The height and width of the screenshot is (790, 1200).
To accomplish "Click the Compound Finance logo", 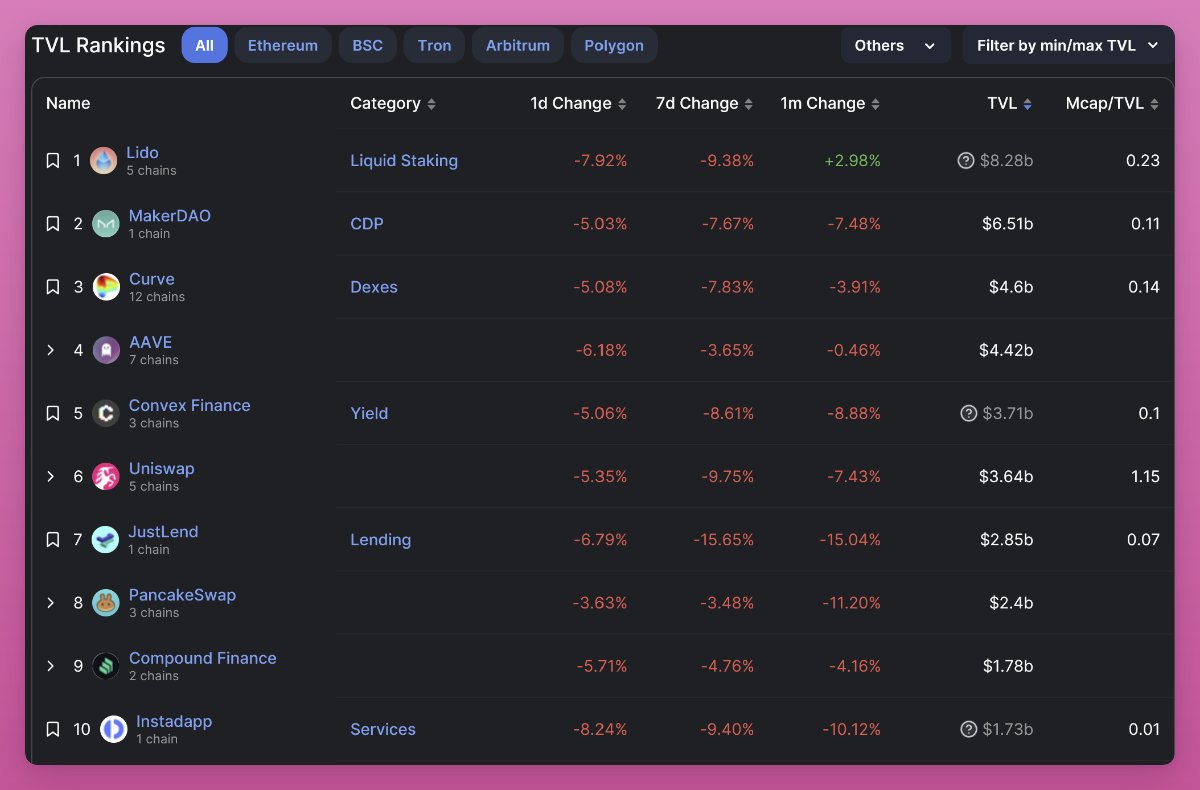I will [106, 666].
